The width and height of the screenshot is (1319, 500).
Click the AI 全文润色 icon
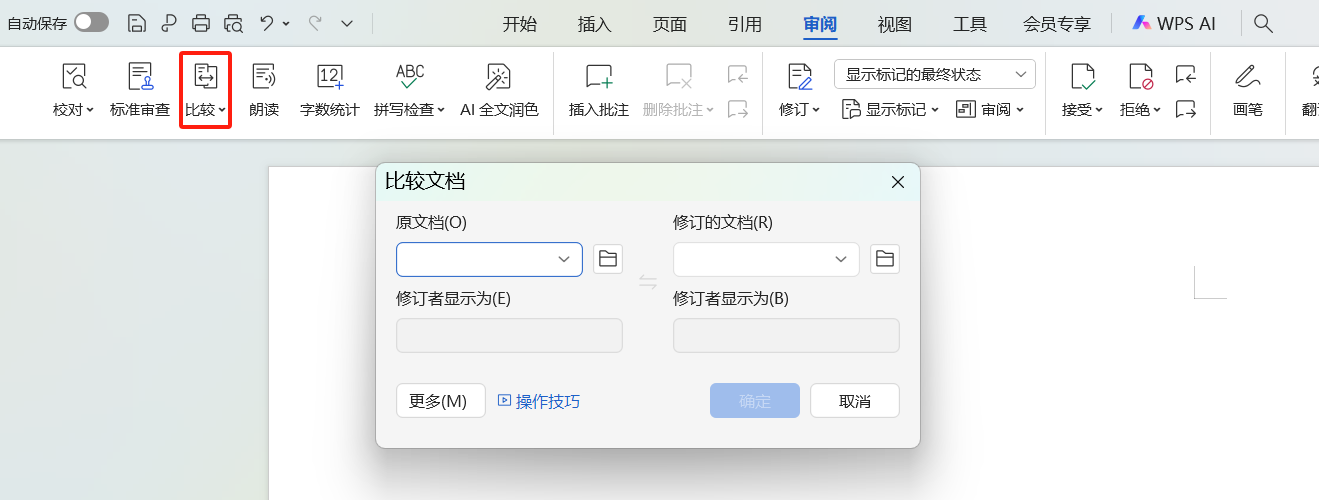(499, 76)
